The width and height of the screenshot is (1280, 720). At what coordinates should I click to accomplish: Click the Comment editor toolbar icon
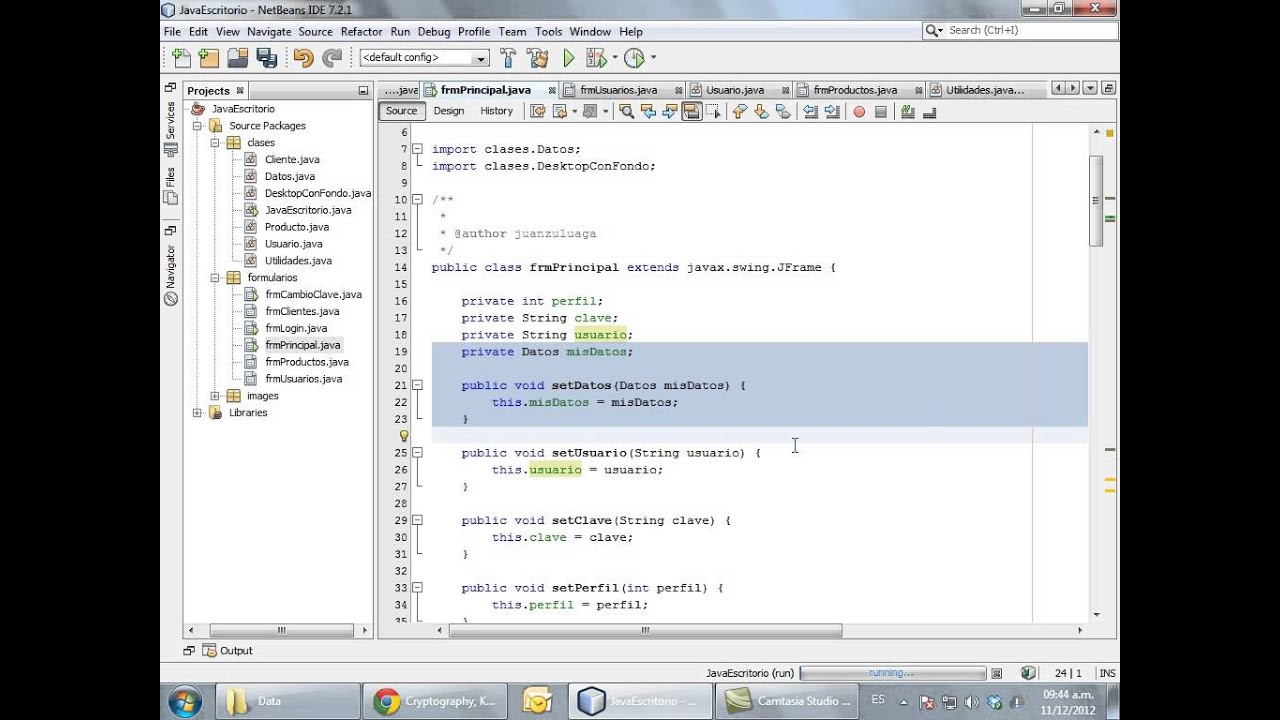[907, 112]
